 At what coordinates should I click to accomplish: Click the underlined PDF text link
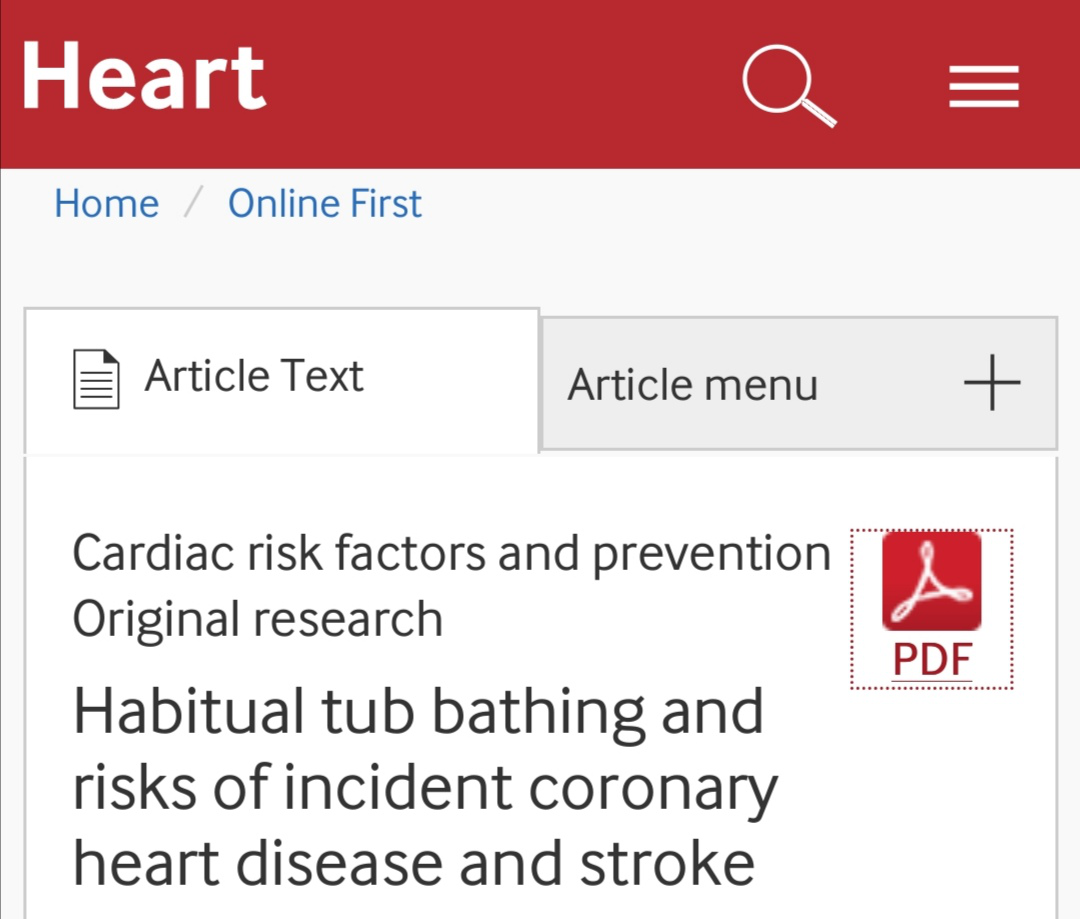[932, 660]
